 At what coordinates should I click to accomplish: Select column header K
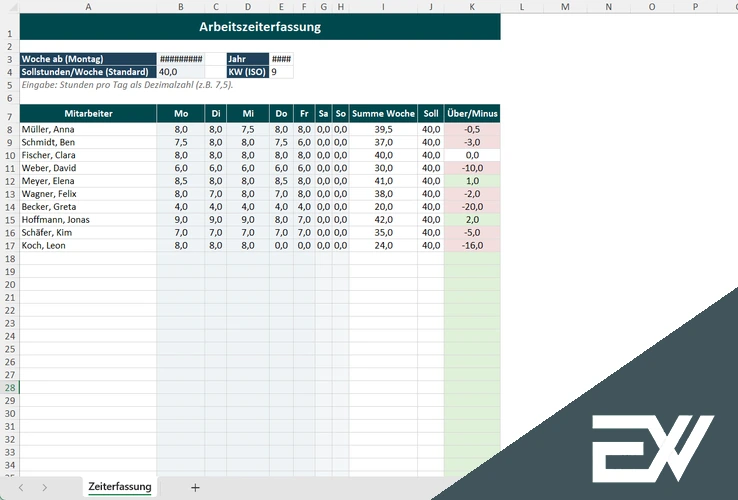[x=472, y=7]
